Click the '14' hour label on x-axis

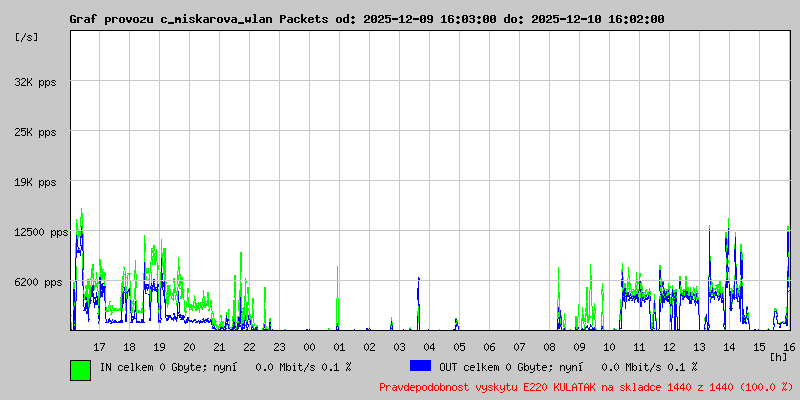point(730,347)
